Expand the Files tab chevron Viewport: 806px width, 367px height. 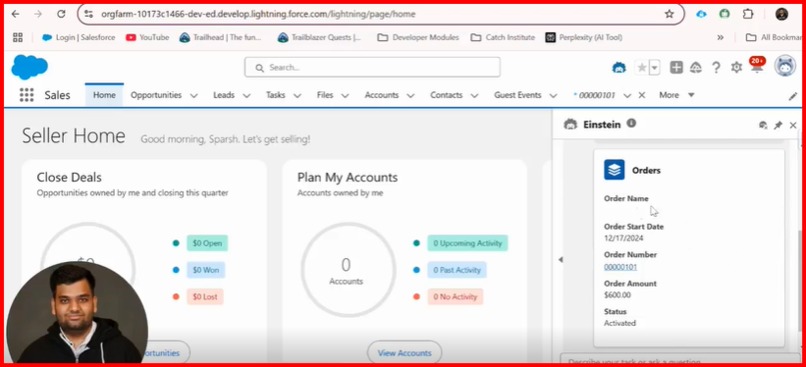345,96
